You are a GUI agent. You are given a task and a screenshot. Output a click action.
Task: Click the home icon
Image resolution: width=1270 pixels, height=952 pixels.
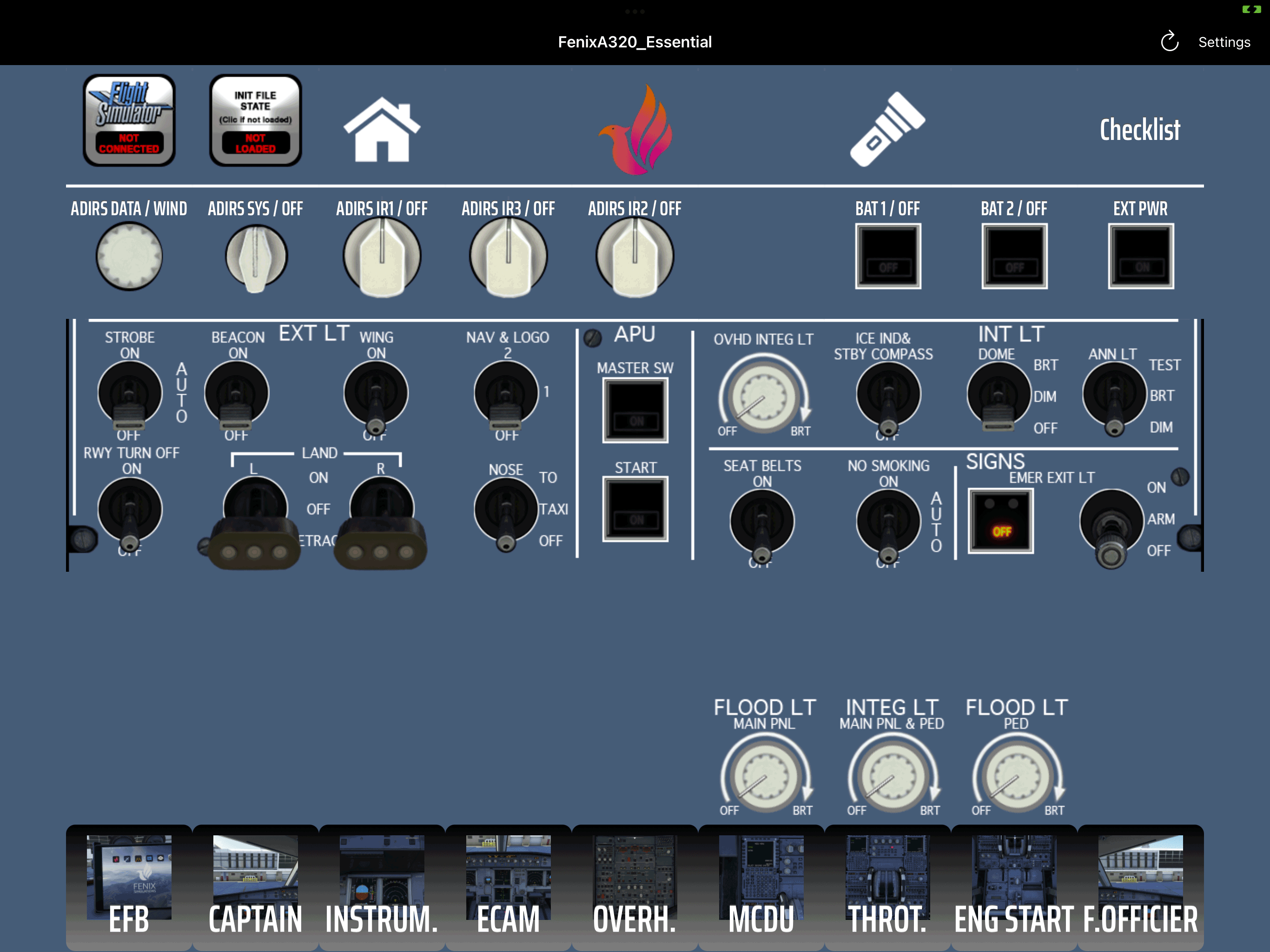click(381, 130)
